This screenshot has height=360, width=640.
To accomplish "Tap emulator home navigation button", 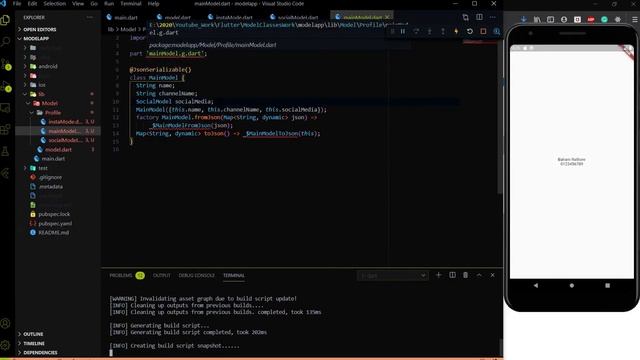I will click(x=571, y=285).
